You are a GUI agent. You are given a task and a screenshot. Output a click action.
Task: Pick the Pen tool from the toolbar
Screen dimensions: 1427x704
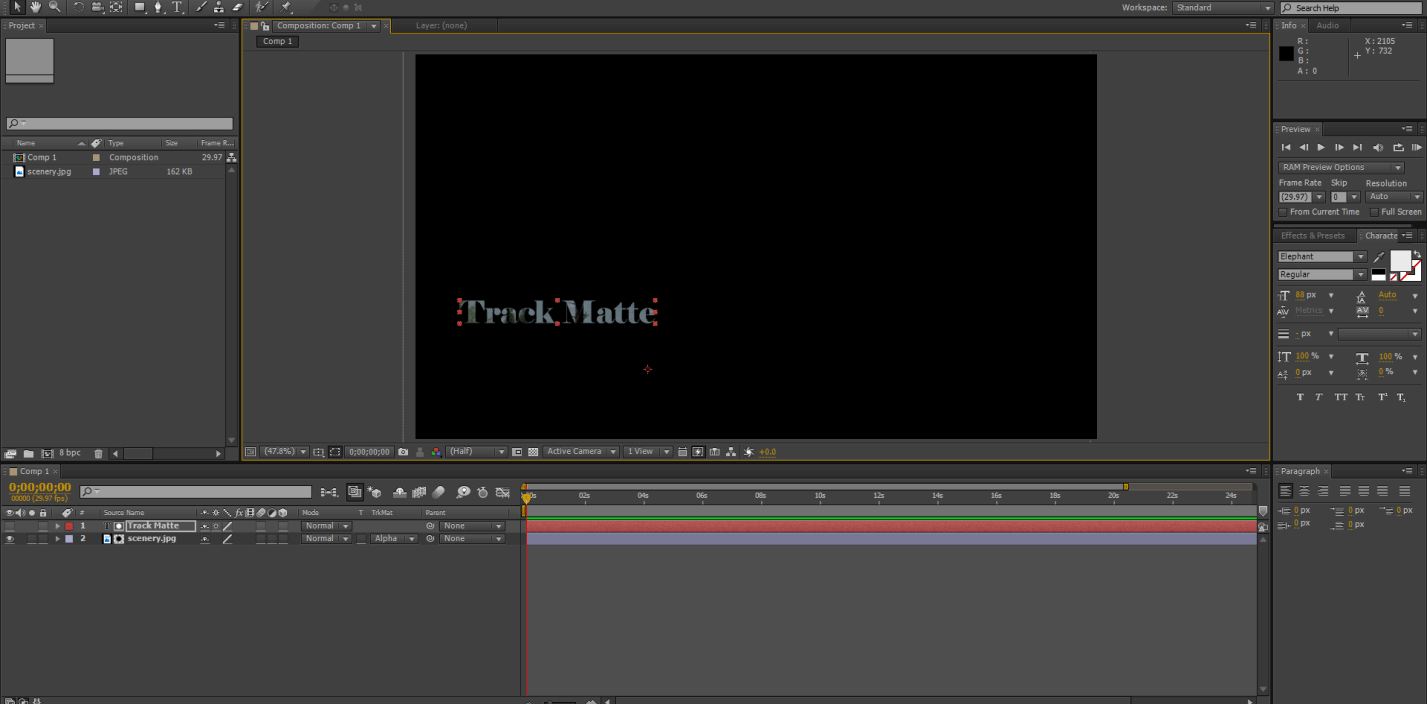pos(158,7)
